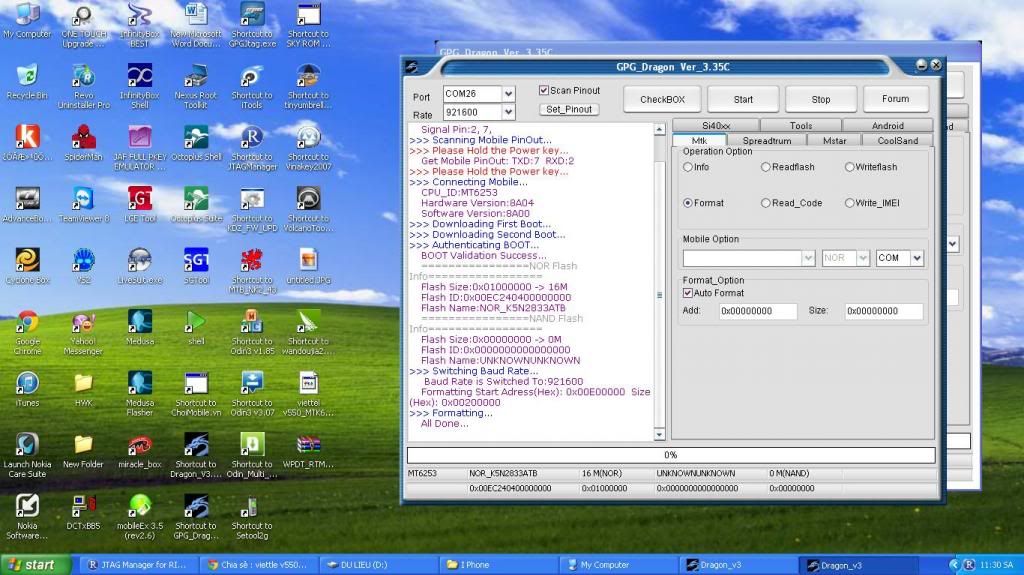Select Readflash operation option
The height and width of the screenshot is (575, 1024).
(x=765, y=167)
